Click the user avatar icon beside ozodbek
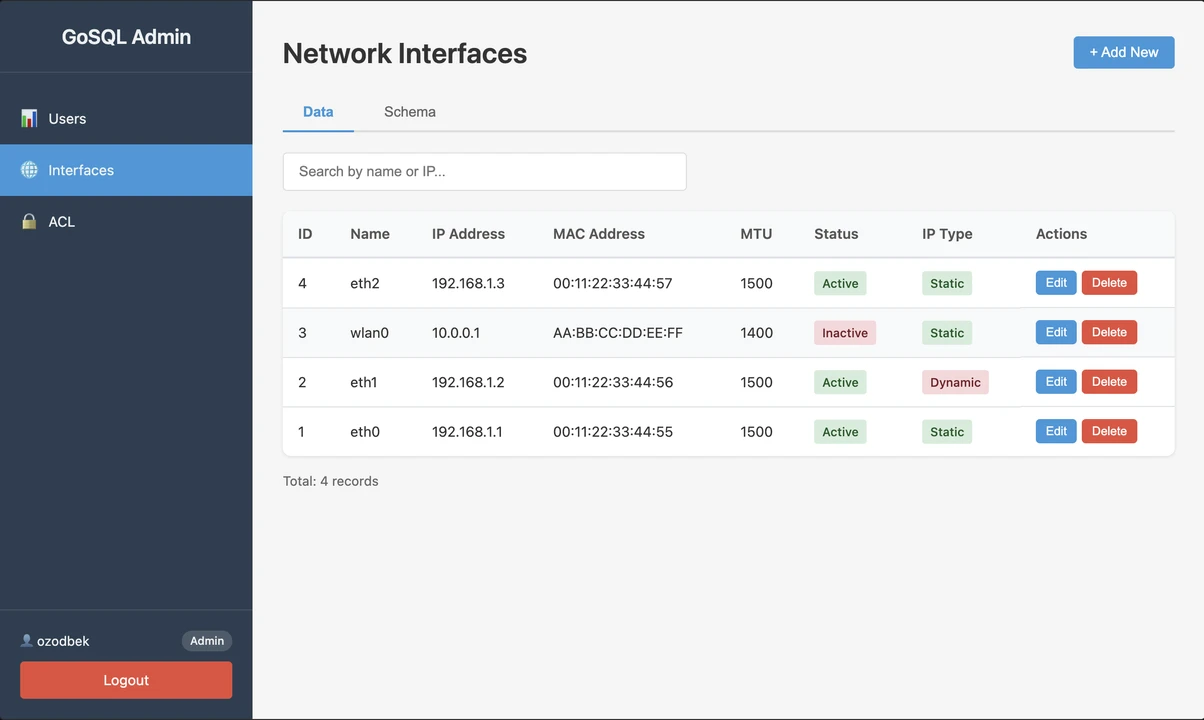 click(x=27, y=640)
